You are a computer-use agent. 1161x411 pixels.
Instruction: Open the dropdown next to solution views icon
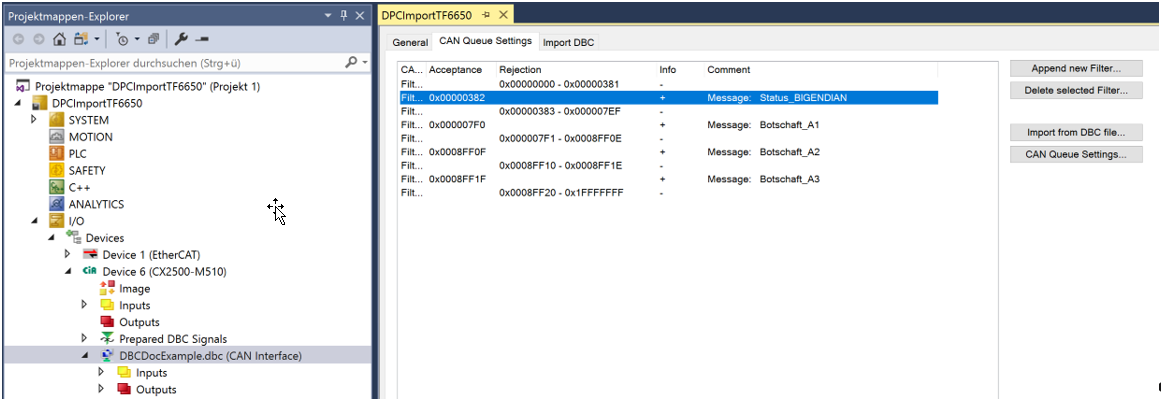[x=96, y=39]
